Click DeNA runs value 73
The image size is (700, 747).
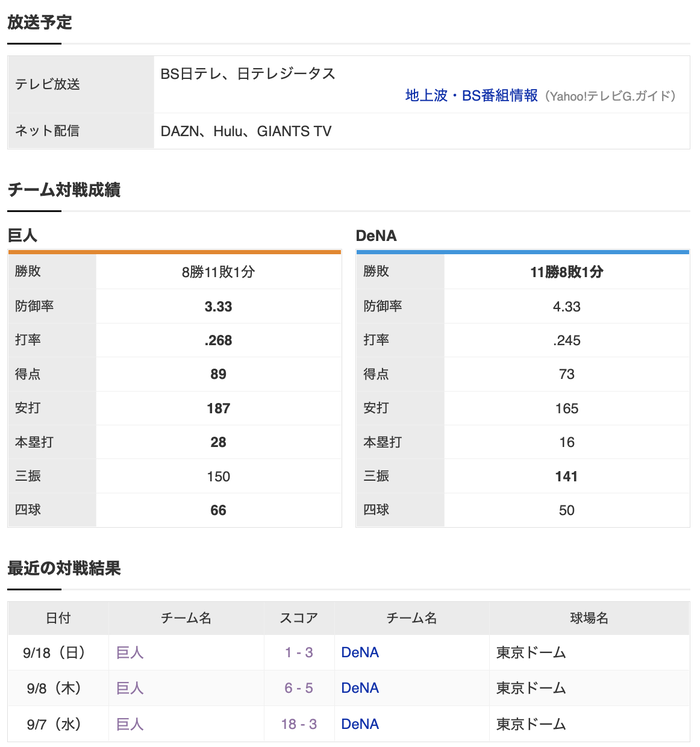tap(567, 374)
